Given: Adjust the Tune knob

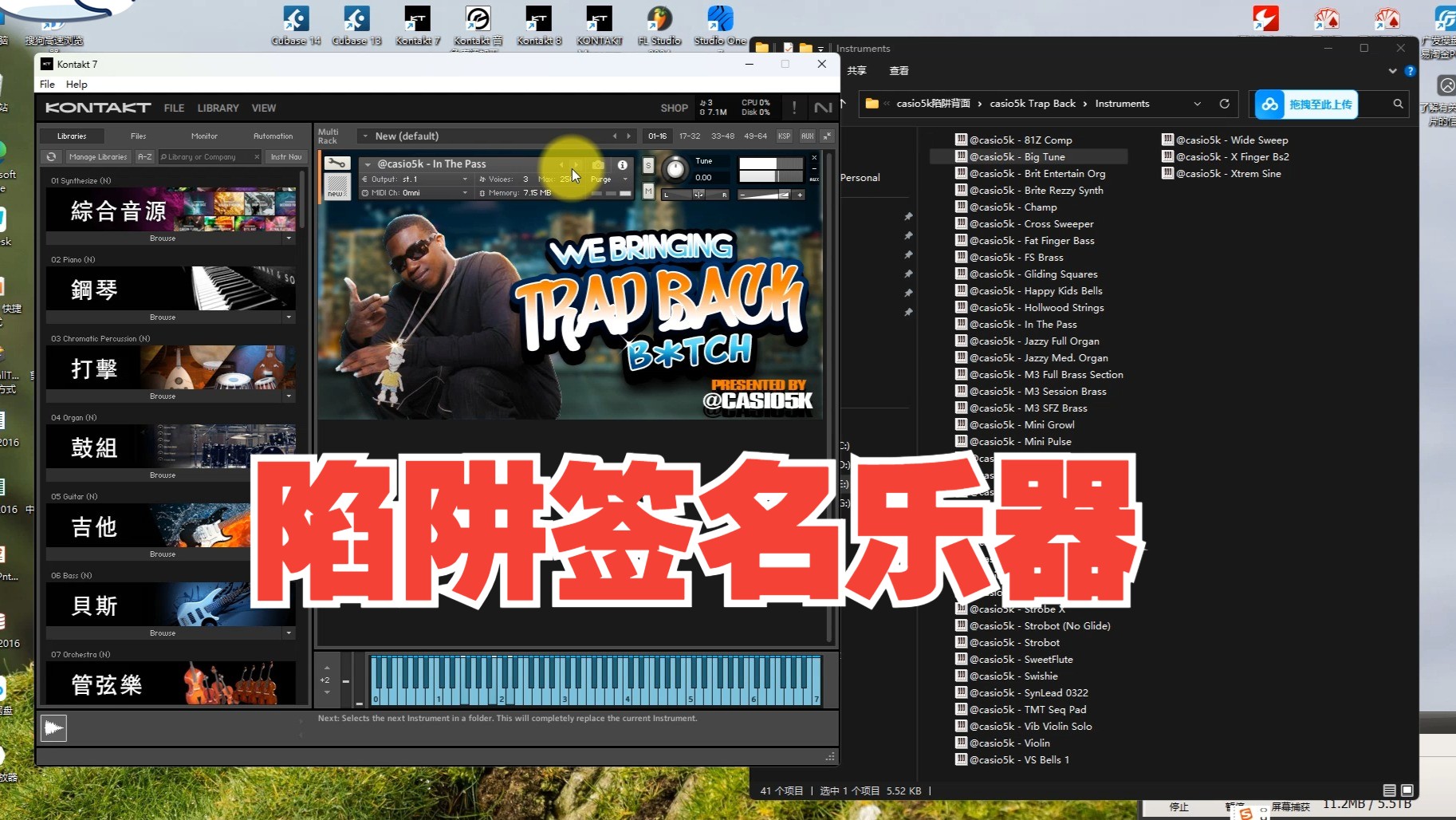Looking at the screenshot, I should pos(675,170).
